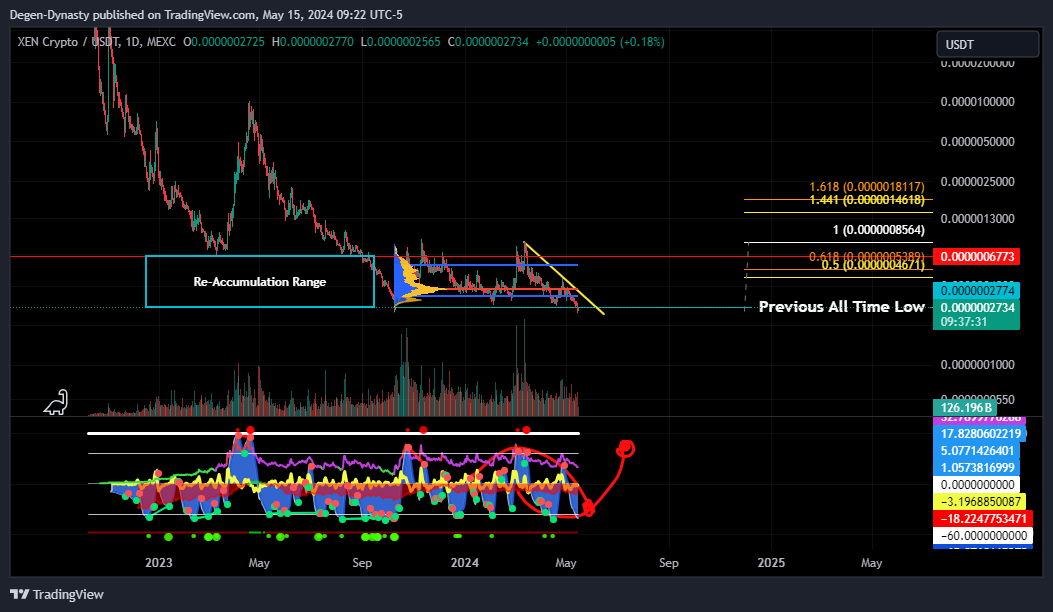The height and width of the screenshot is (612, 1053).
Task: Click the open value O0.0000002725
Action: click(225, 42)
